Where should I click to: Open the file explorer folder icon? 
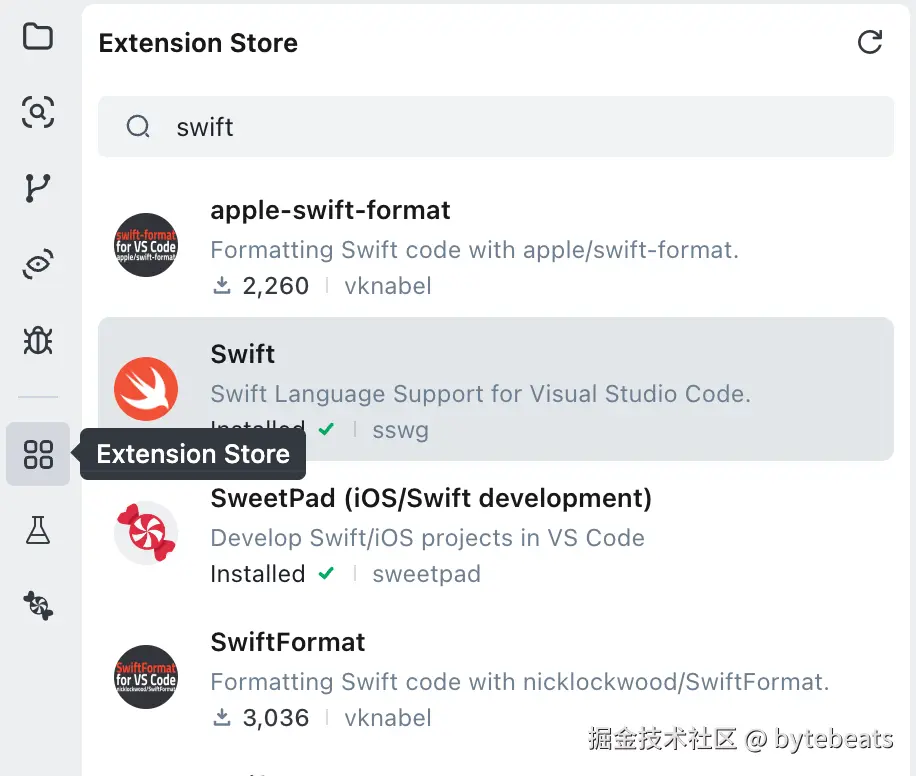tap(38, 37)
